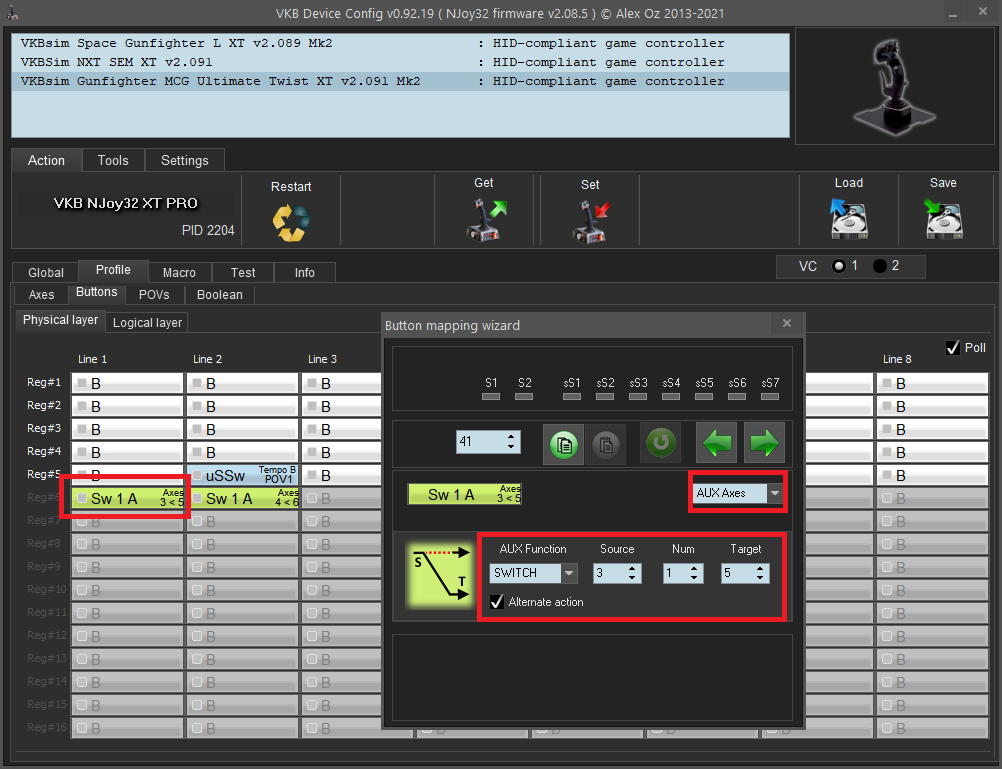1002x769 pixels.
Task: Close the Button mapping wizard
Action: coord(787,323)
